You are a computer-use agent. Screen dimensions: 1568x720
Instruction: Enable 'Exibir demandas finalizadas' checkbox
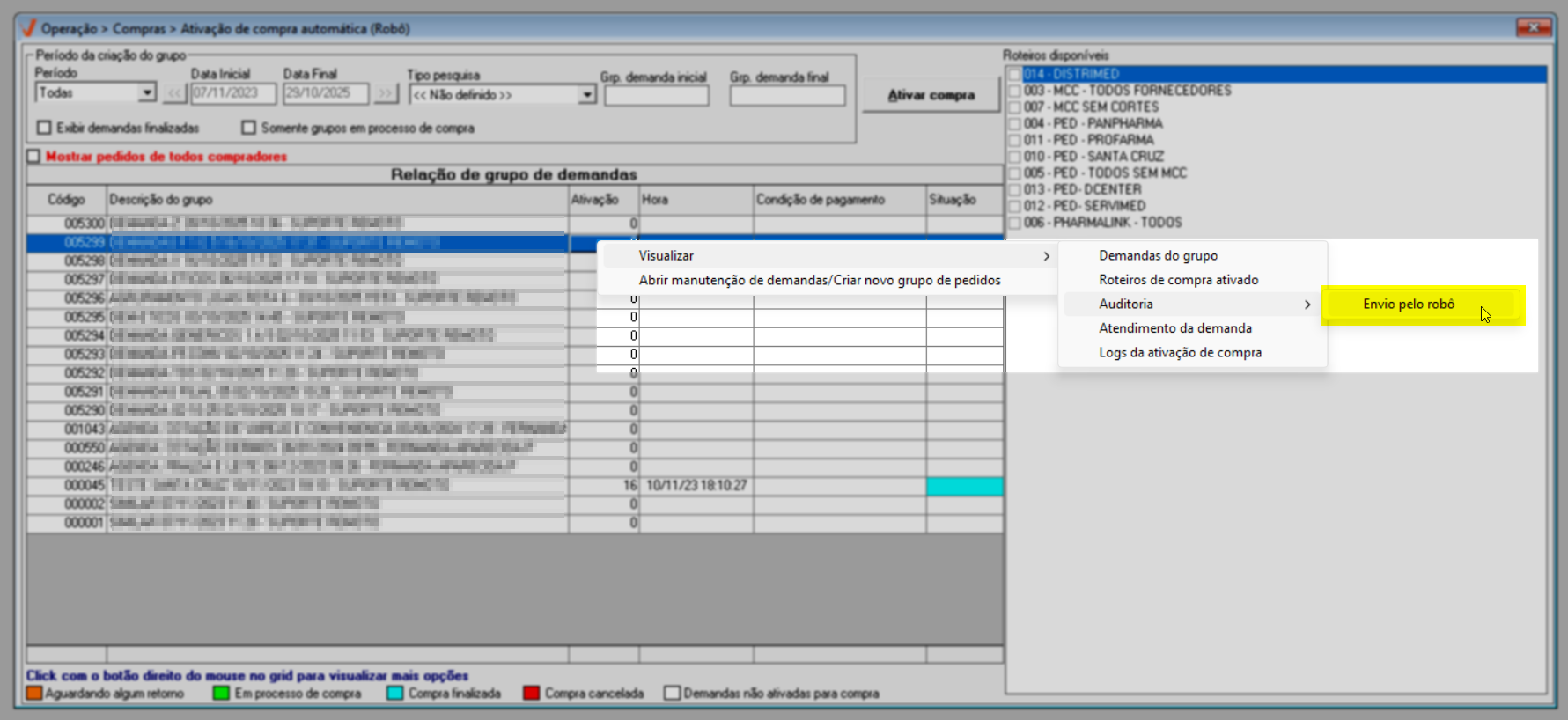(44, 129)
